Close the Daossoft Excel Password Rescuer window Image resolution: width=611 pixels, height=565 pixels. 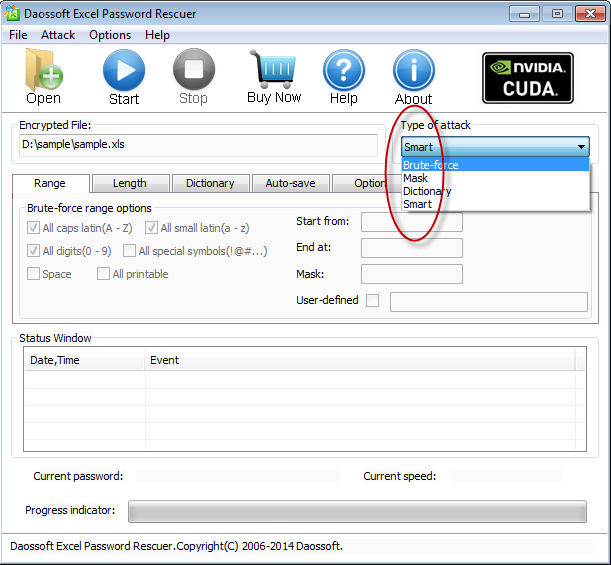pos(590,14)
